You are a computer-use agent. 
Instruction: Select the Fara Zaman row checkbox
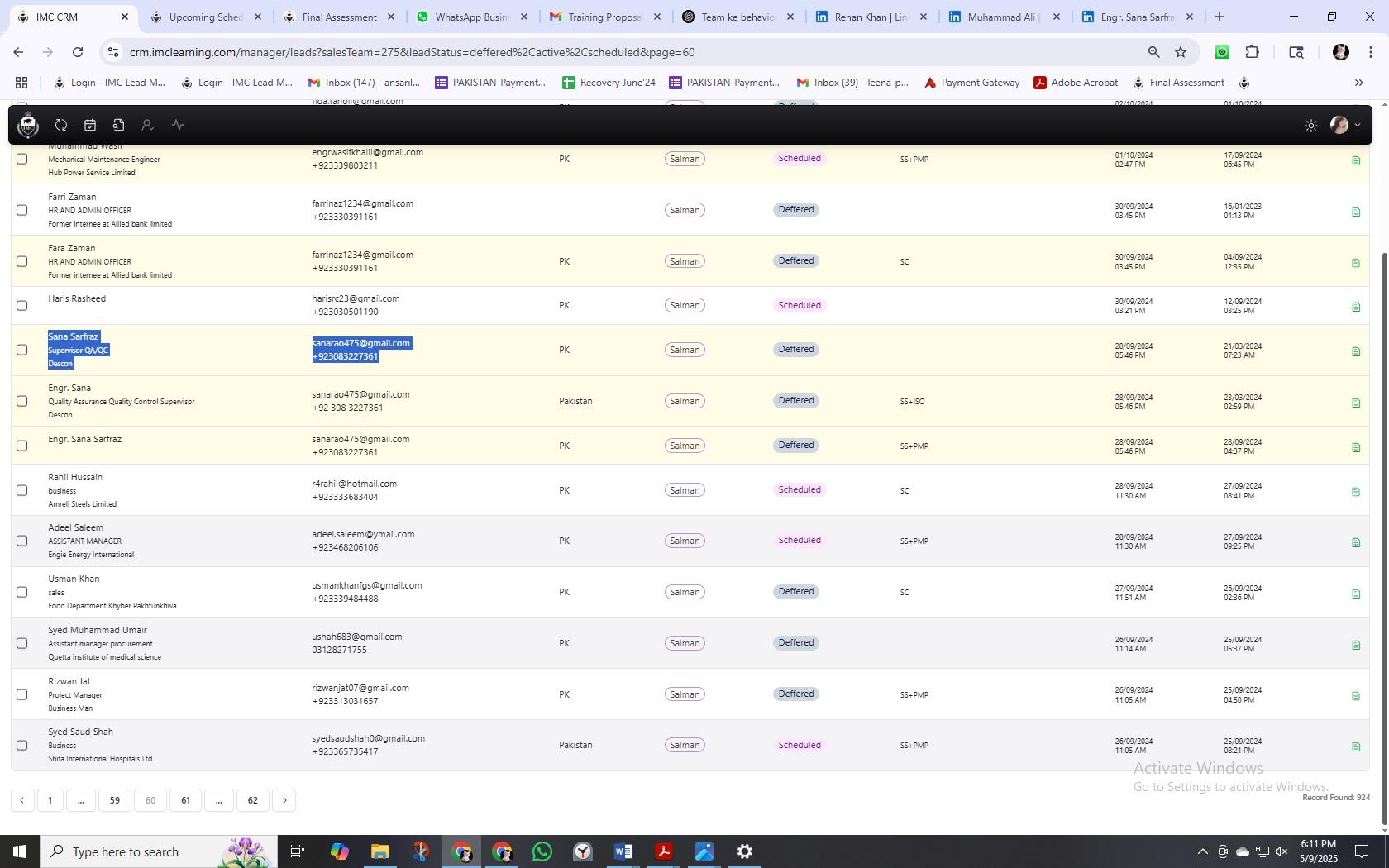click(x=22, y=261)
